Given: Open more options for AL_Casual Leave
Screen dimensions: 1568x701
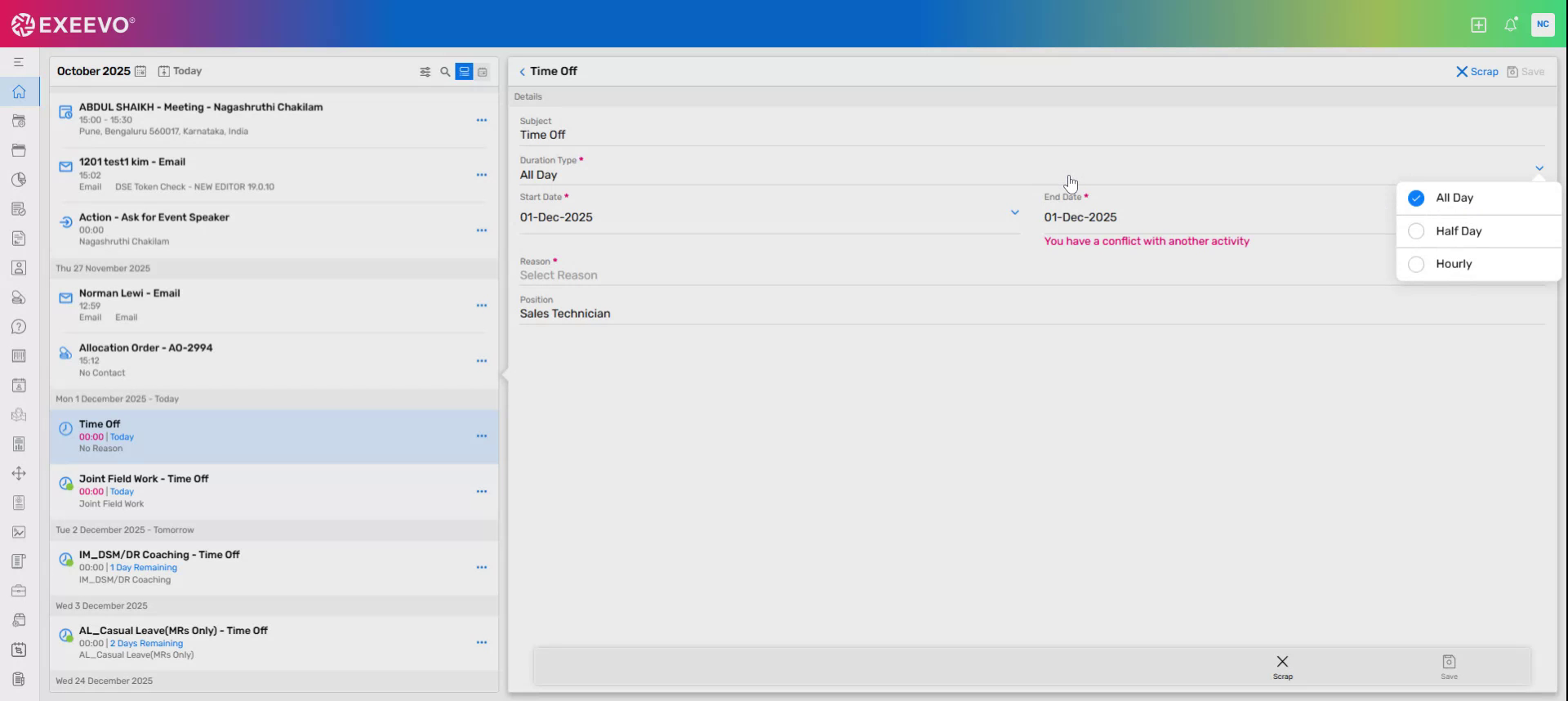Looking at the screenshot, I should tap(482, 643).
